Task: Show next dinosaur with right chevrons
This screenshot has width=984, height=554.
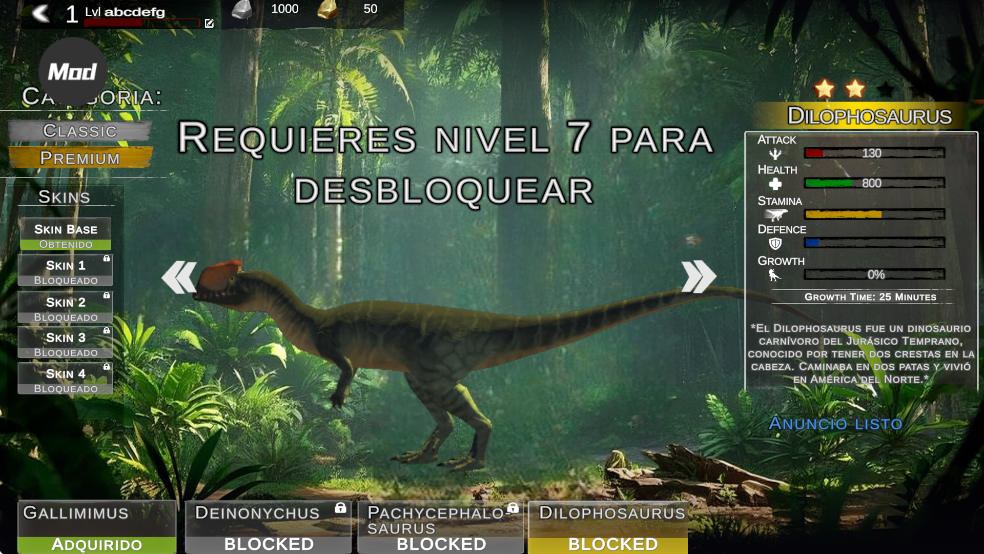Action: point(698,277)
